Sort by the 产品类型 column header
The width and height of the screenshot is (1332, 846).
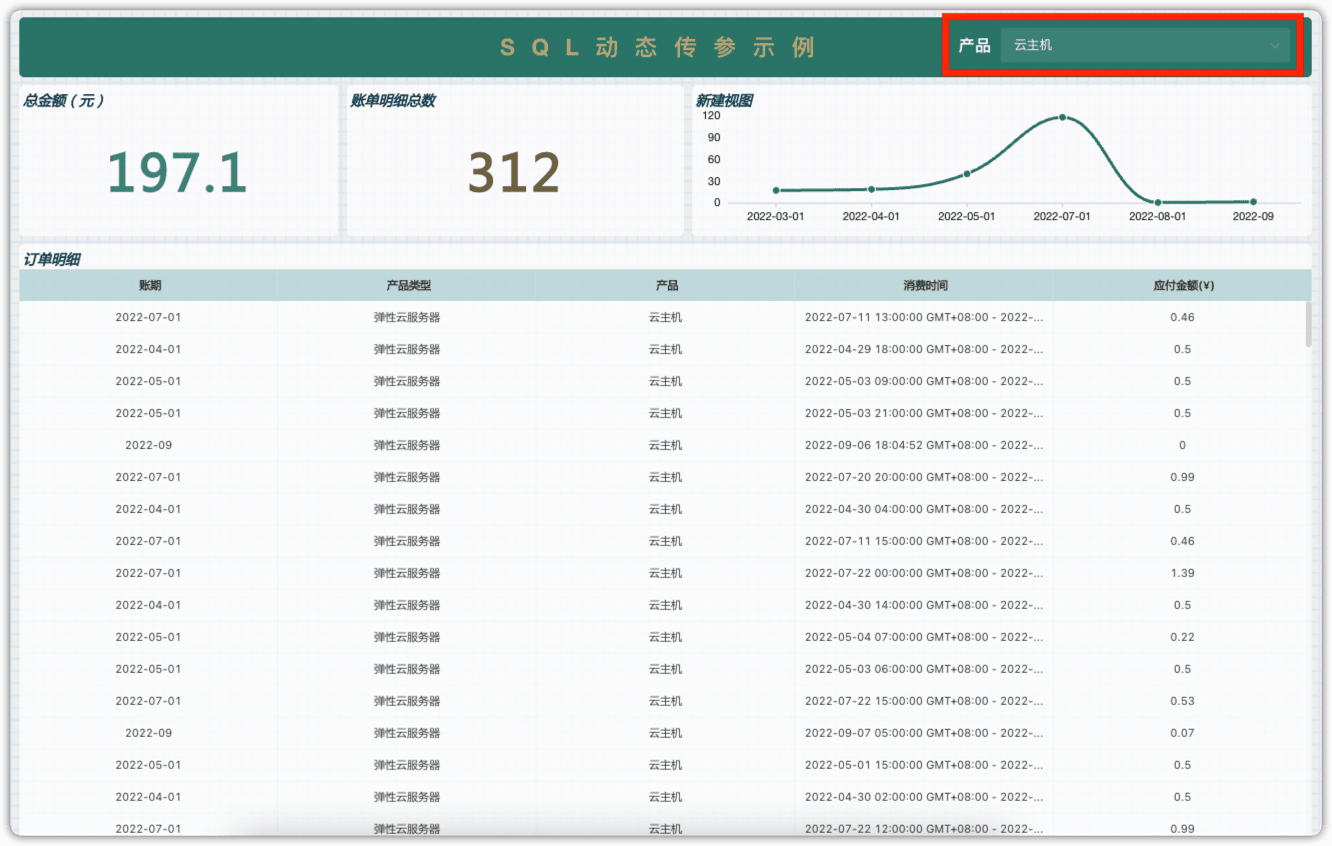(408, 286)
